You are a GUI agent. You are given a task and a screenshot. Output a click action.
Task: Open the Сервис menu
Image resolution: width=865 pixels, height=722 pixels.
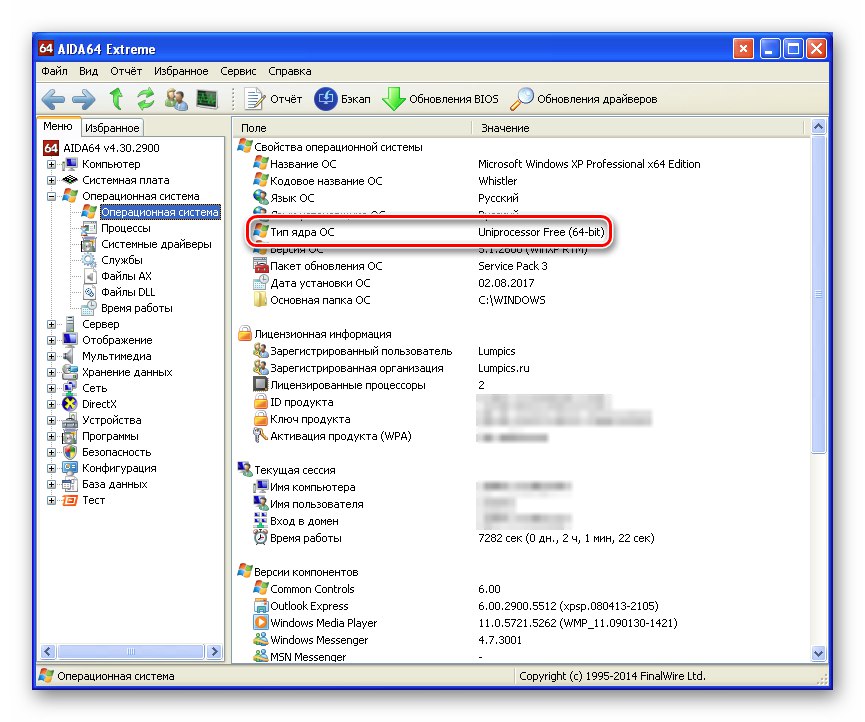tap(238, 71)
